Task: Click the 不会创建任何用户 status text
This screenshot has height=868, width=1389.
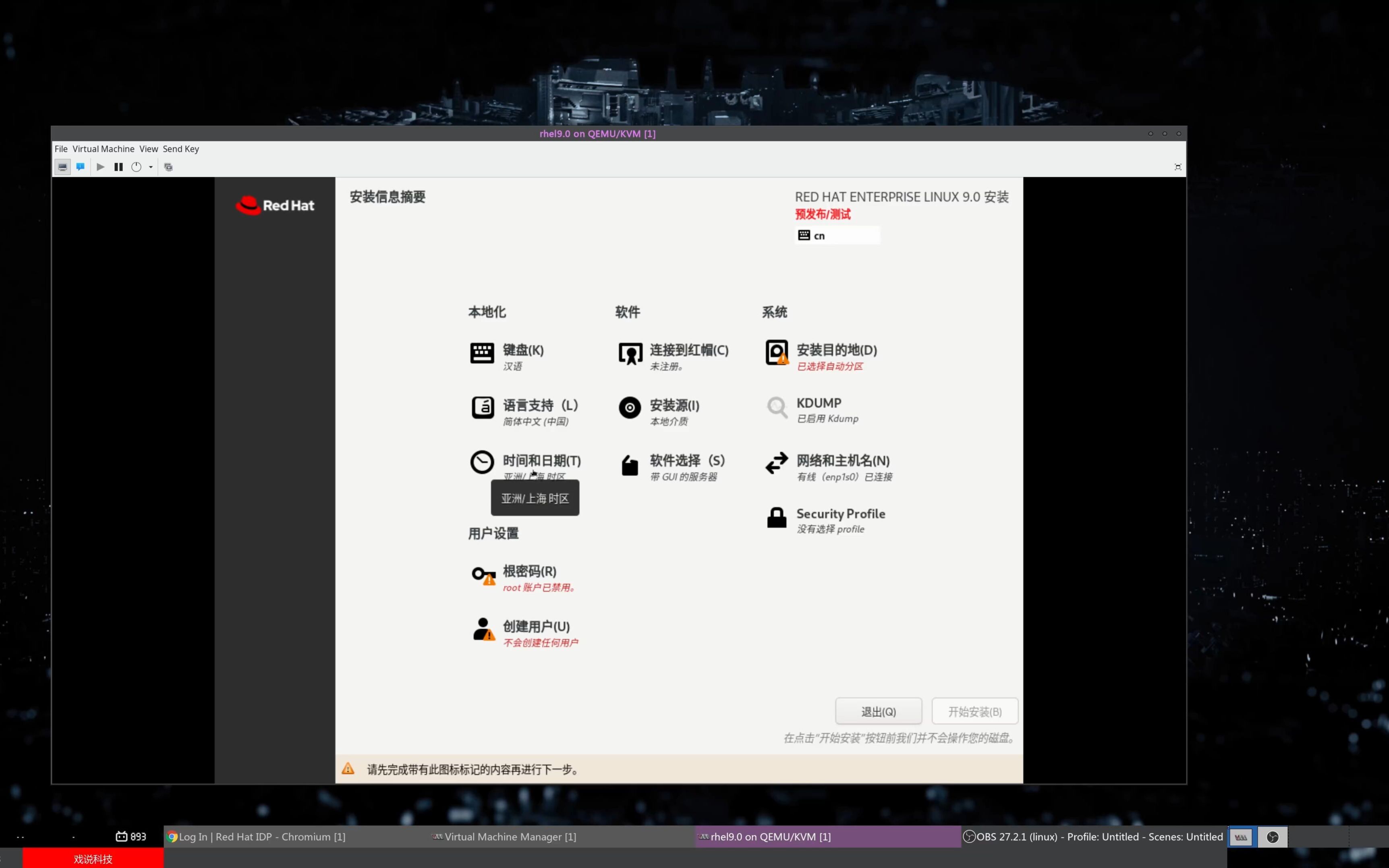Action: [x=541, y=642]
